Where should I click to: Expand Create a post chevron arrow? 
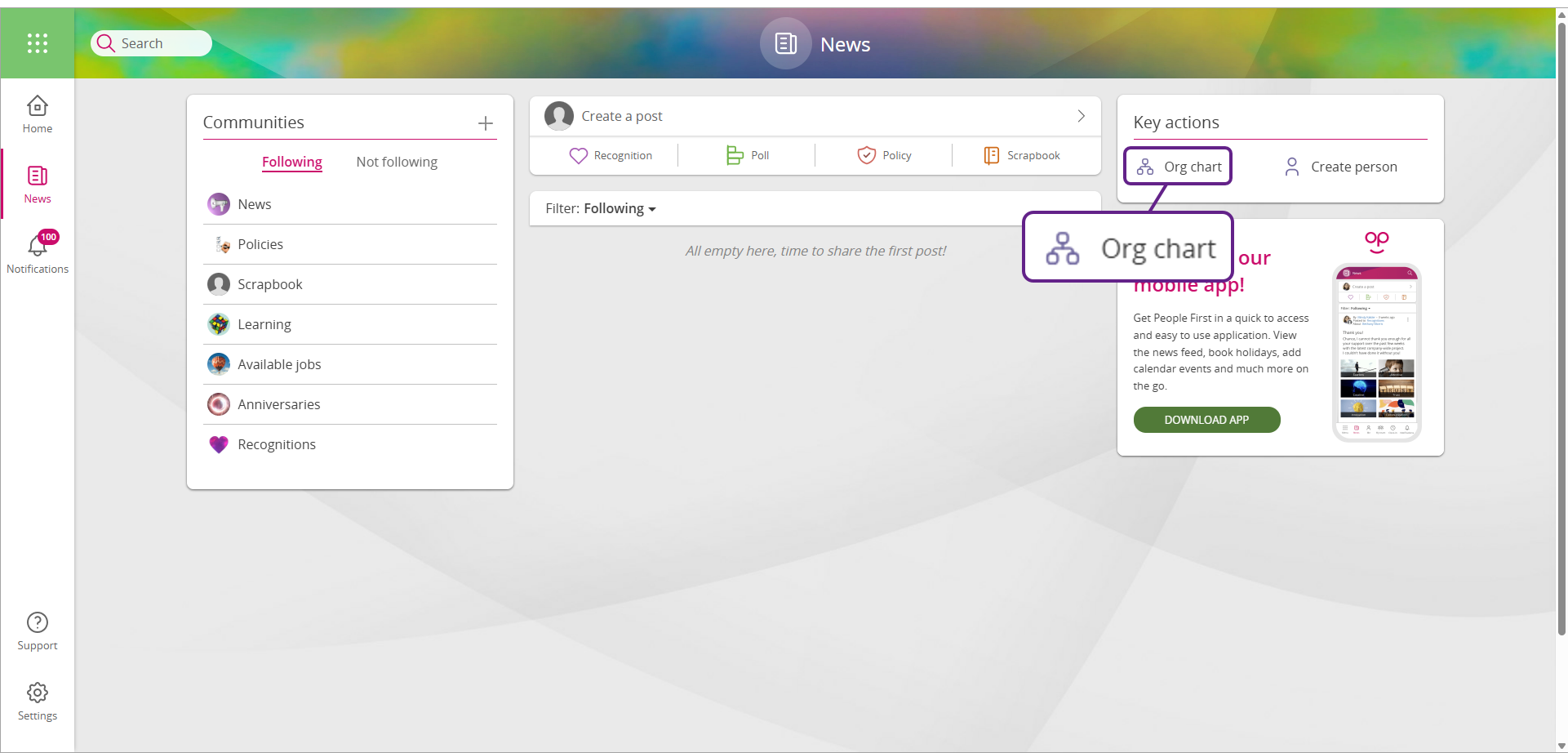click(x=1081, y=117)
